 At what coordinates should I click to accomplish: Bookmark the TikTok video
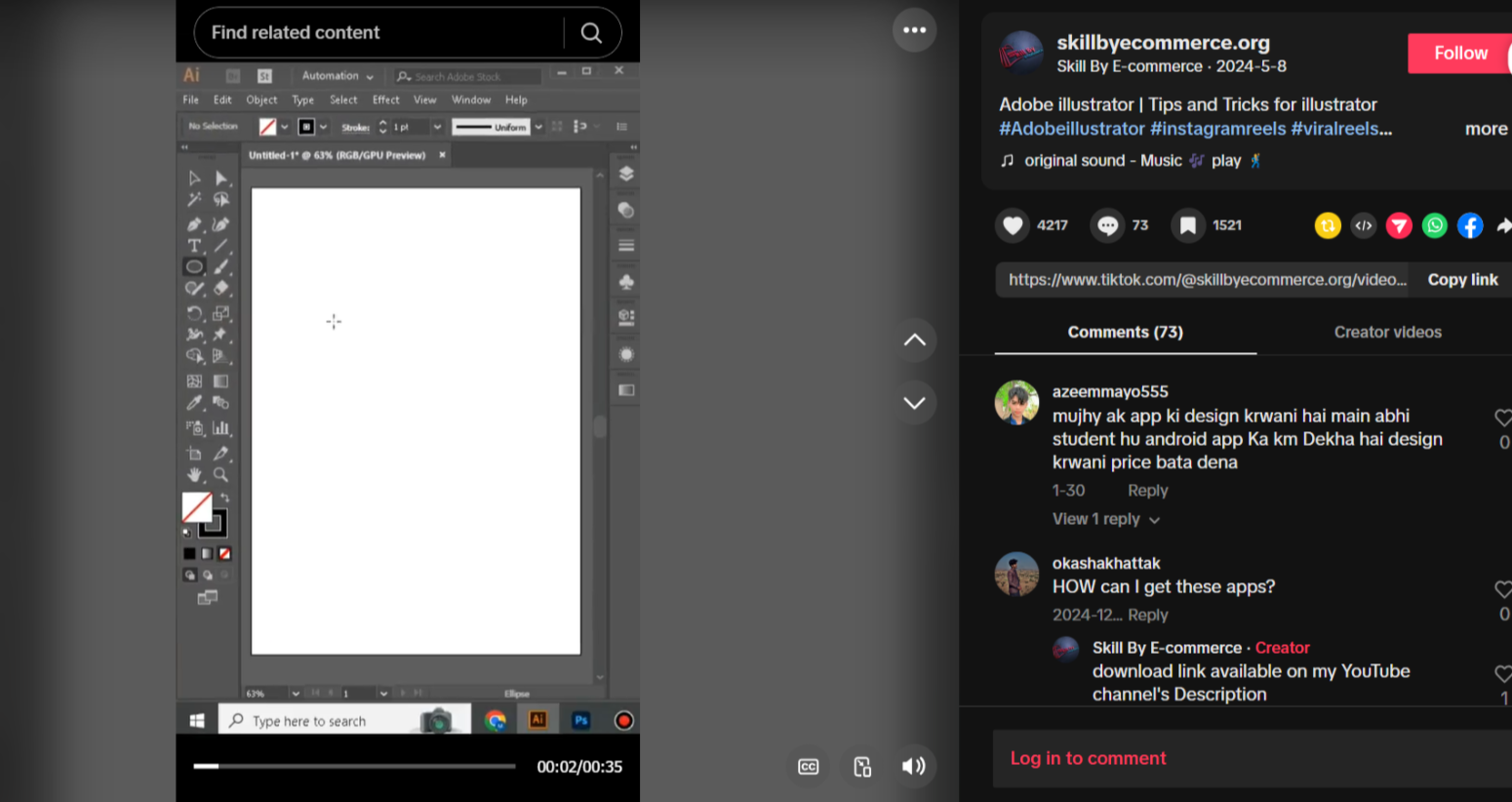click(x=1187, y=225)
